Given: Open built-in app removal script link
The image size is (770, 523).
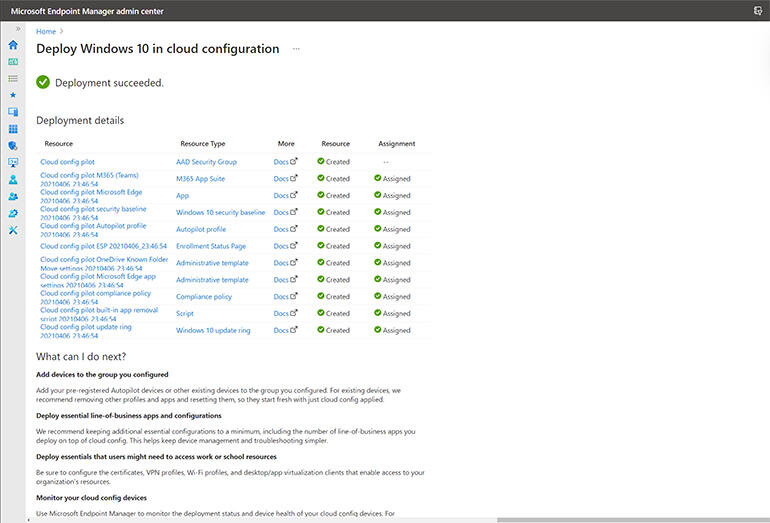Looking at the screenshot, I should tap(99, 314).
